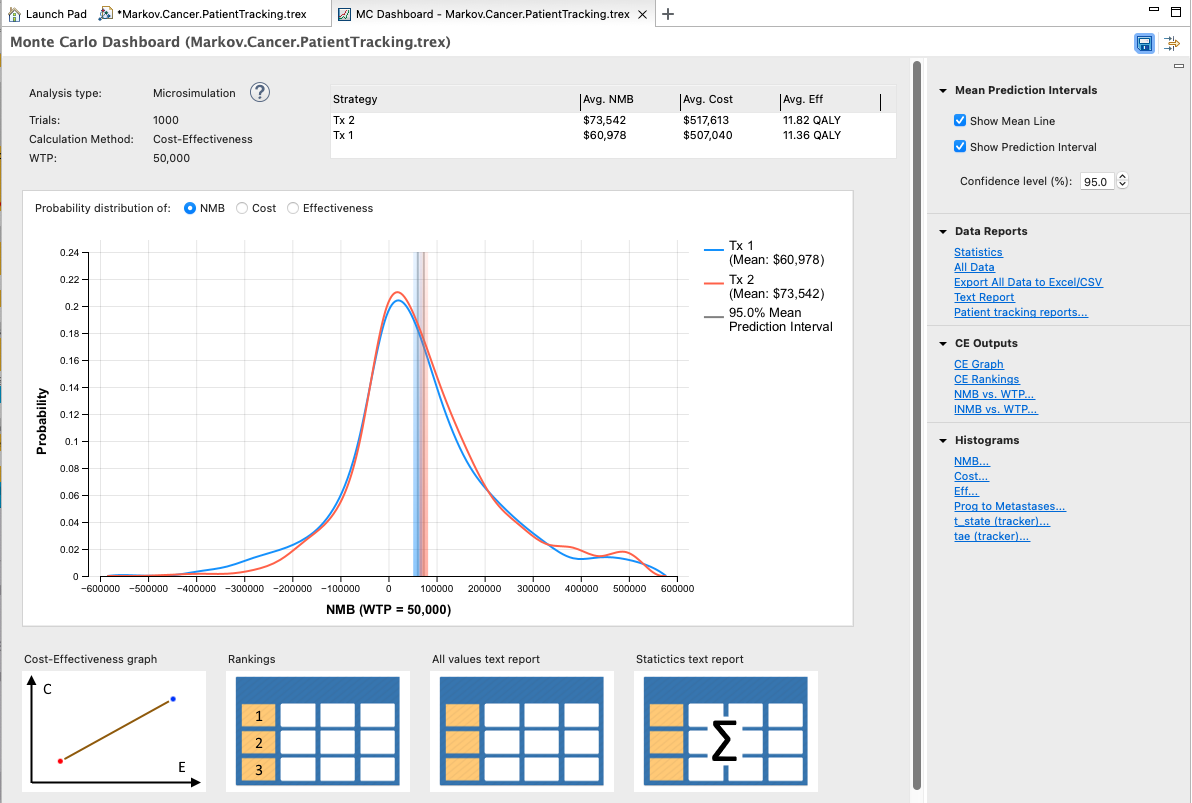
Task: Click the Launch Pad home icon
Action: pos(14,14)
